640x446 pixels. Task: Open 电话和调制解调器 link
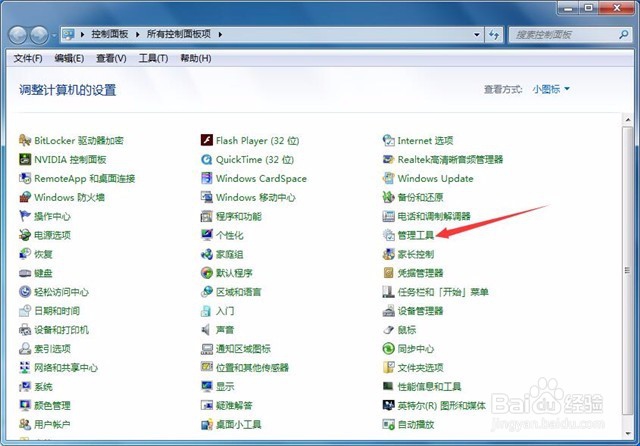coord(434,216)
